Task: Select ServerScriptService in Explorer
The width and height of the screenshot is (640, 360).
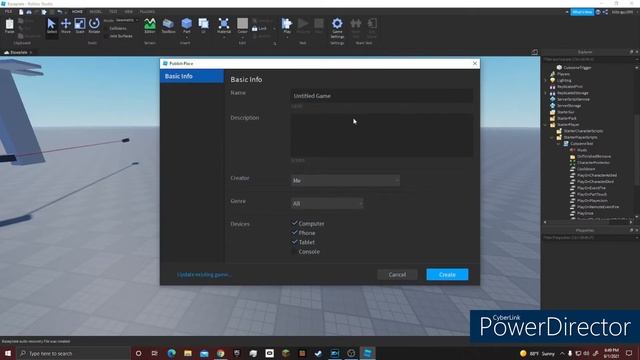Action: pos(573,99)
